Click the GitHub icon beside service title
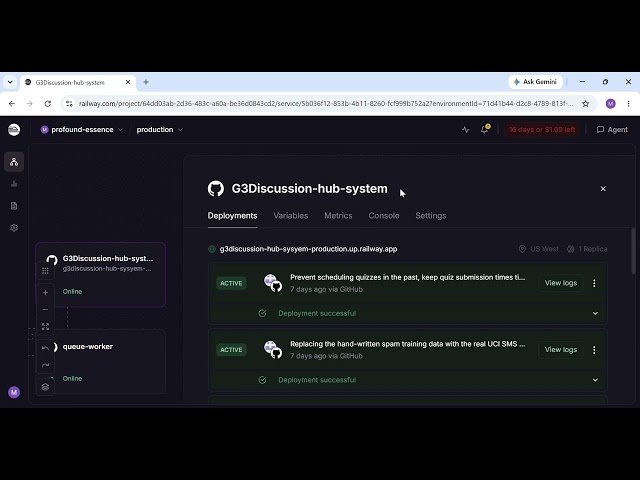640x480 pixels. [216, 189]
